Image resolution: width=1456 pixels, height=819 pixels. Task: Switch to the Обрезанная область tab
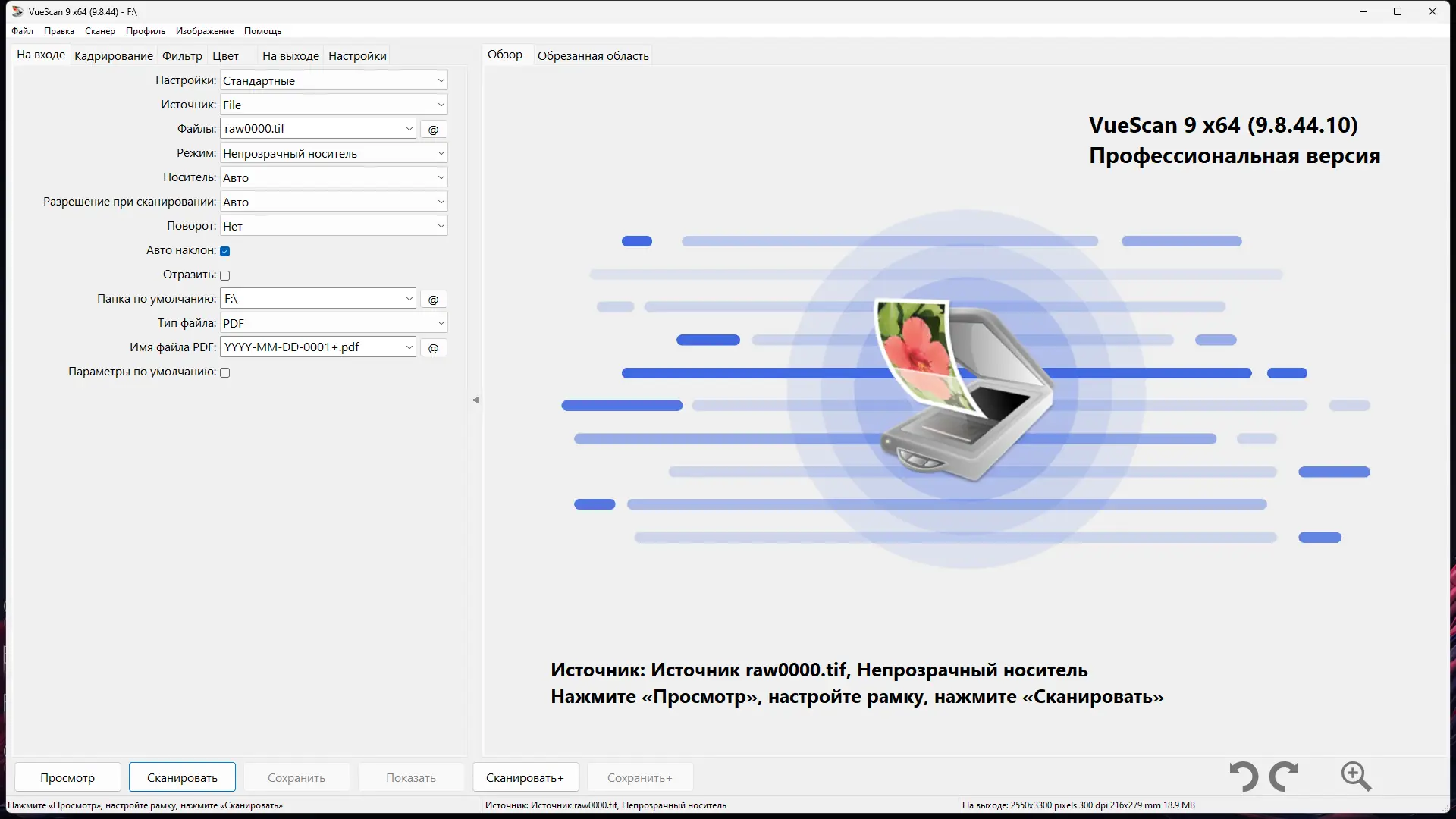click(x=592, y=55)
